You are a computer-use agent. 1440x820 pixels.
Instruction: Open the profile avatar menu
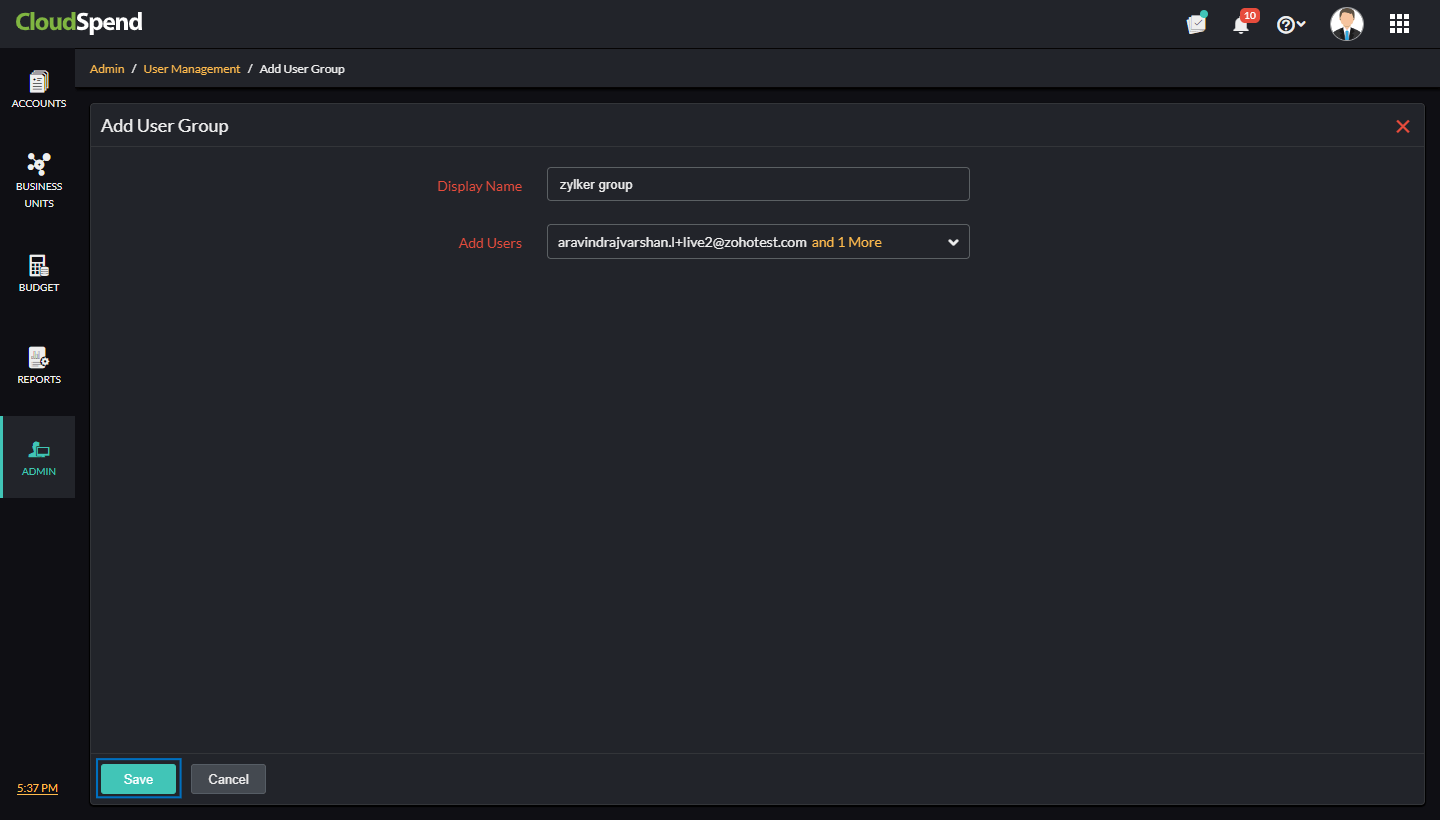(1347, 23)
